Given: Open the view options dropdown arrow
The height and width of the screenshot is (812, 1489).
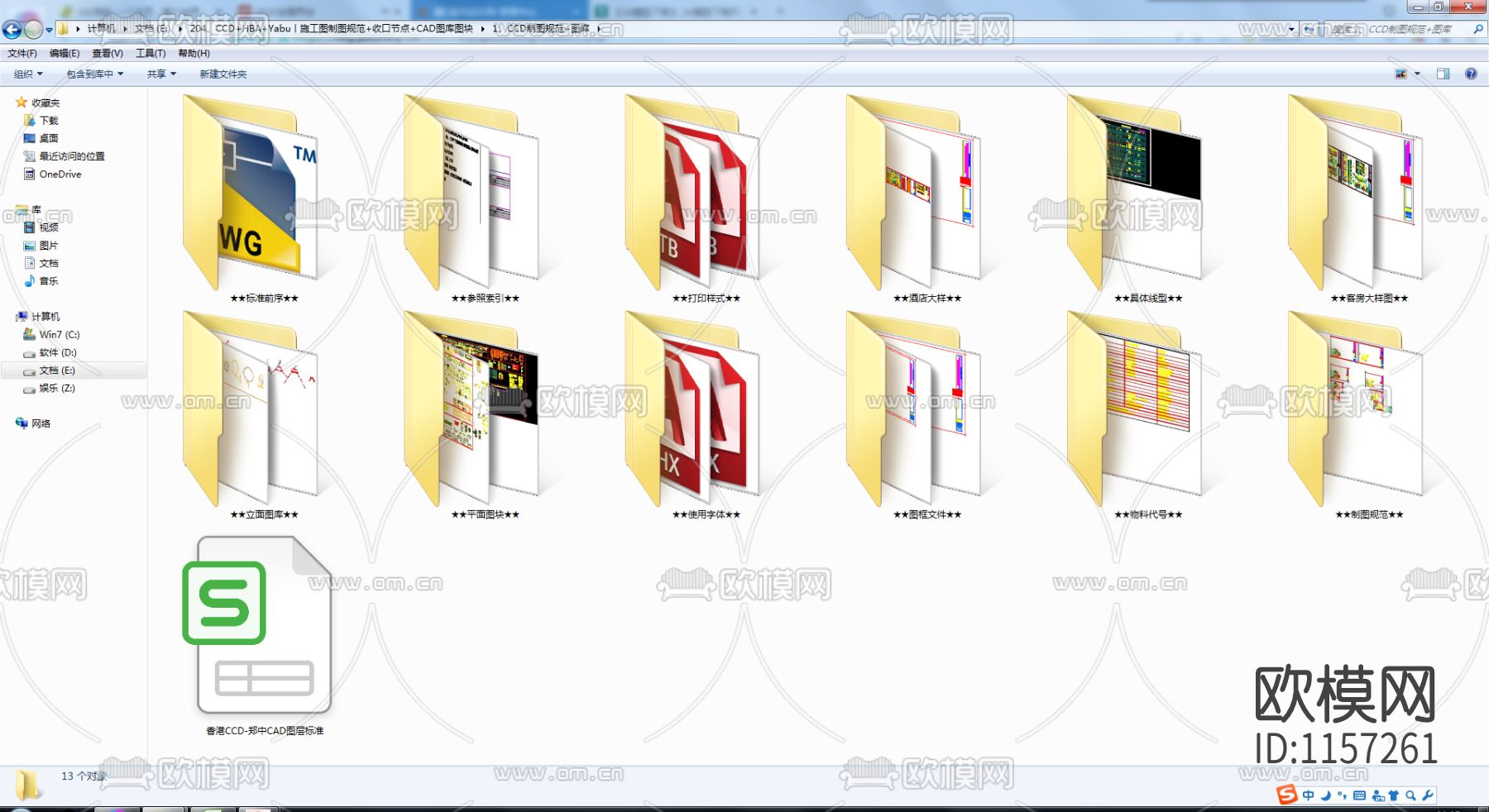Looking at the screenshot, I should click(x=1417, y=74).
